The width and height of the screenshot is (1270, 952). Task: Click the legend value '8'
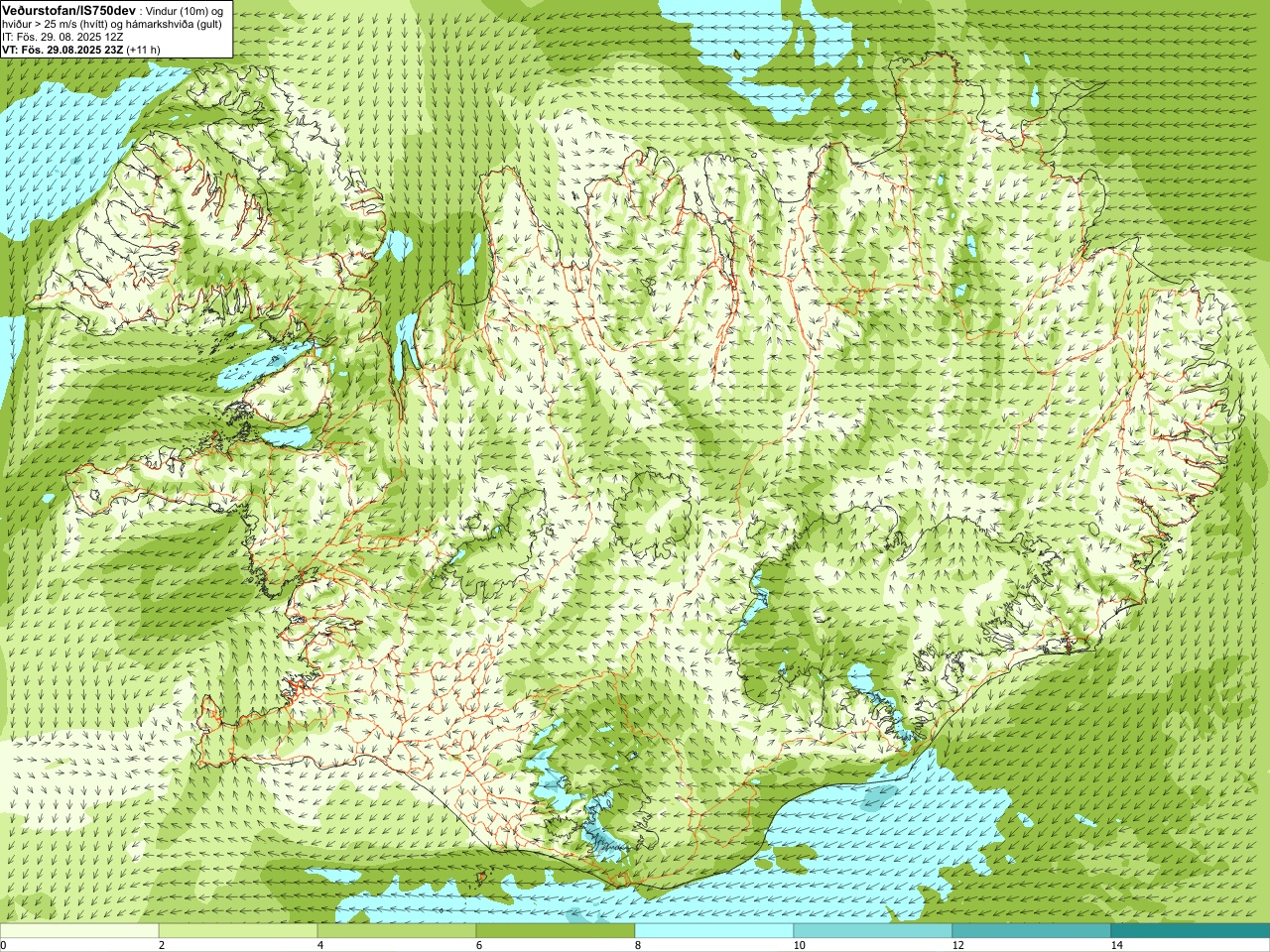pos(637,945)
